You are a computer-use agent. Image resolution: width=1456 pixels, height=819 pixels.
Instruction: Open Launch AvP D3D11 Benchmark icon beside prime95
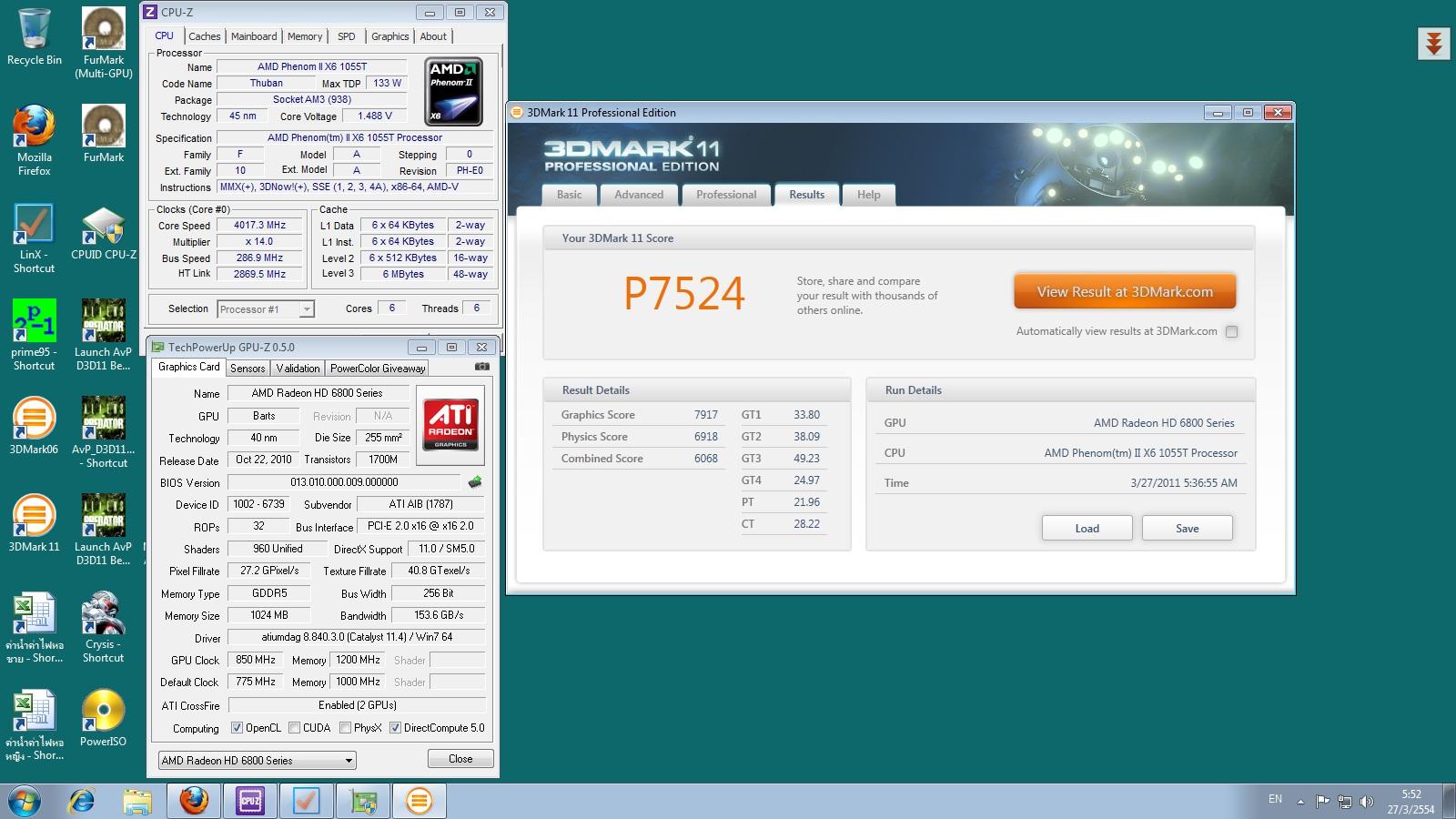[x=104, y=334]
